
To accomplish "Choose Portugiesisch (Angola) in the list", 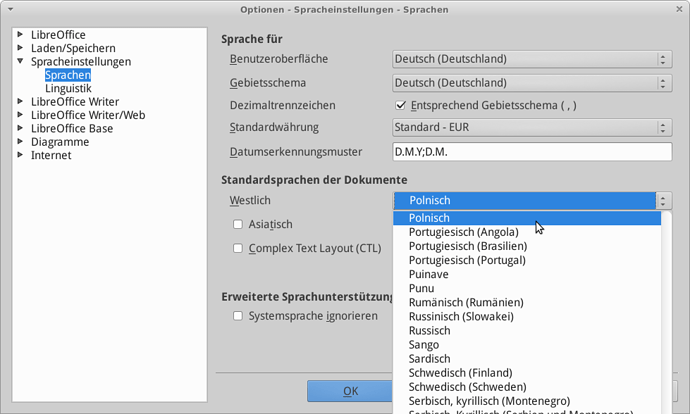I will pyautogui.click(x=527, y=232).
